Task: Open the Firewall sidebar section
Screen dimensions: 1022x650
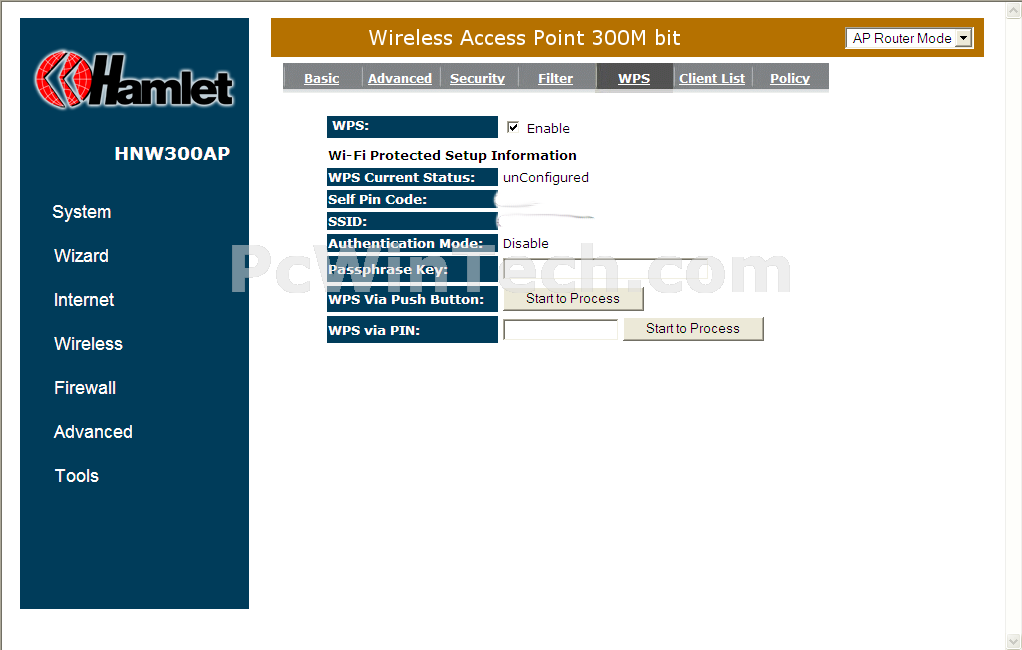Action: (85, 388)
